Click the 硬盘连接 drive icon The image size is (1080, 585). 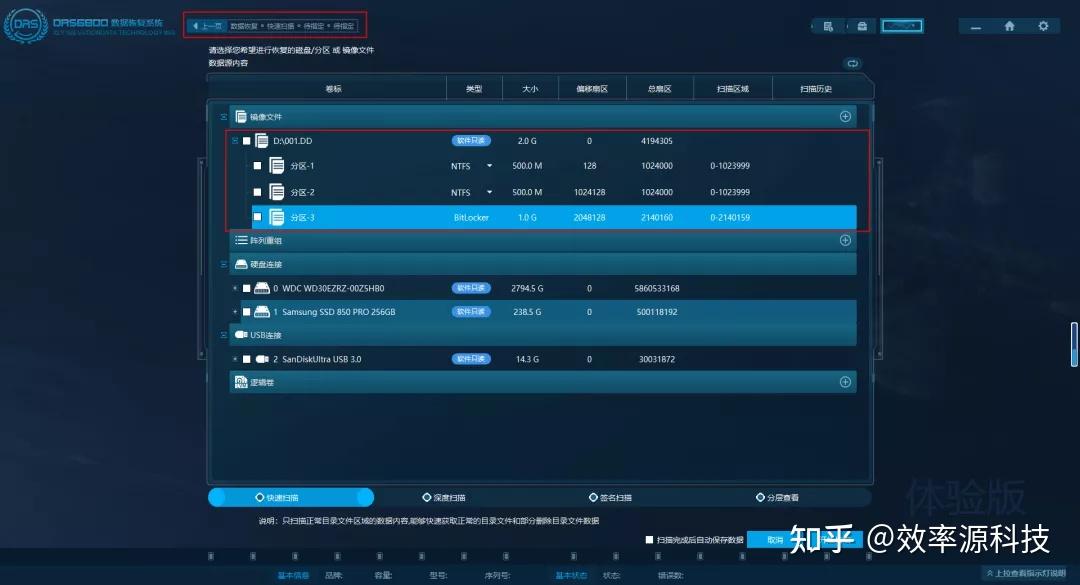pyautogui.click(x=241, y=265)
